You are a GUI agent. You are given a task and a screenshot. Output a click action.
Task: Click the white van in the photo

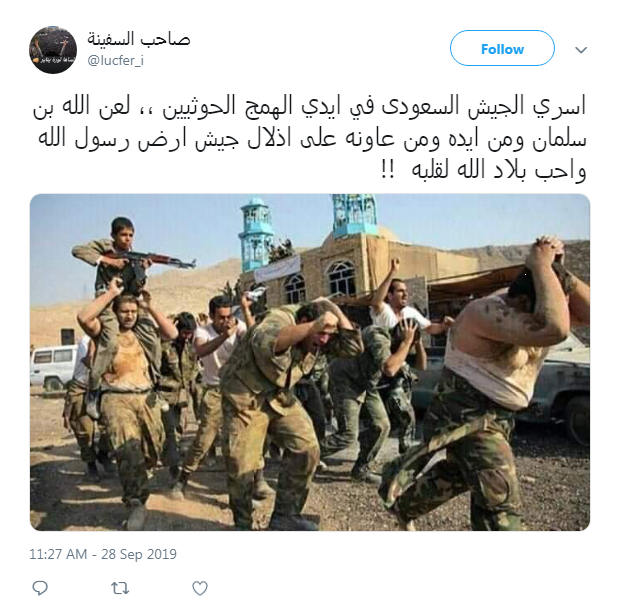(53, 367)
